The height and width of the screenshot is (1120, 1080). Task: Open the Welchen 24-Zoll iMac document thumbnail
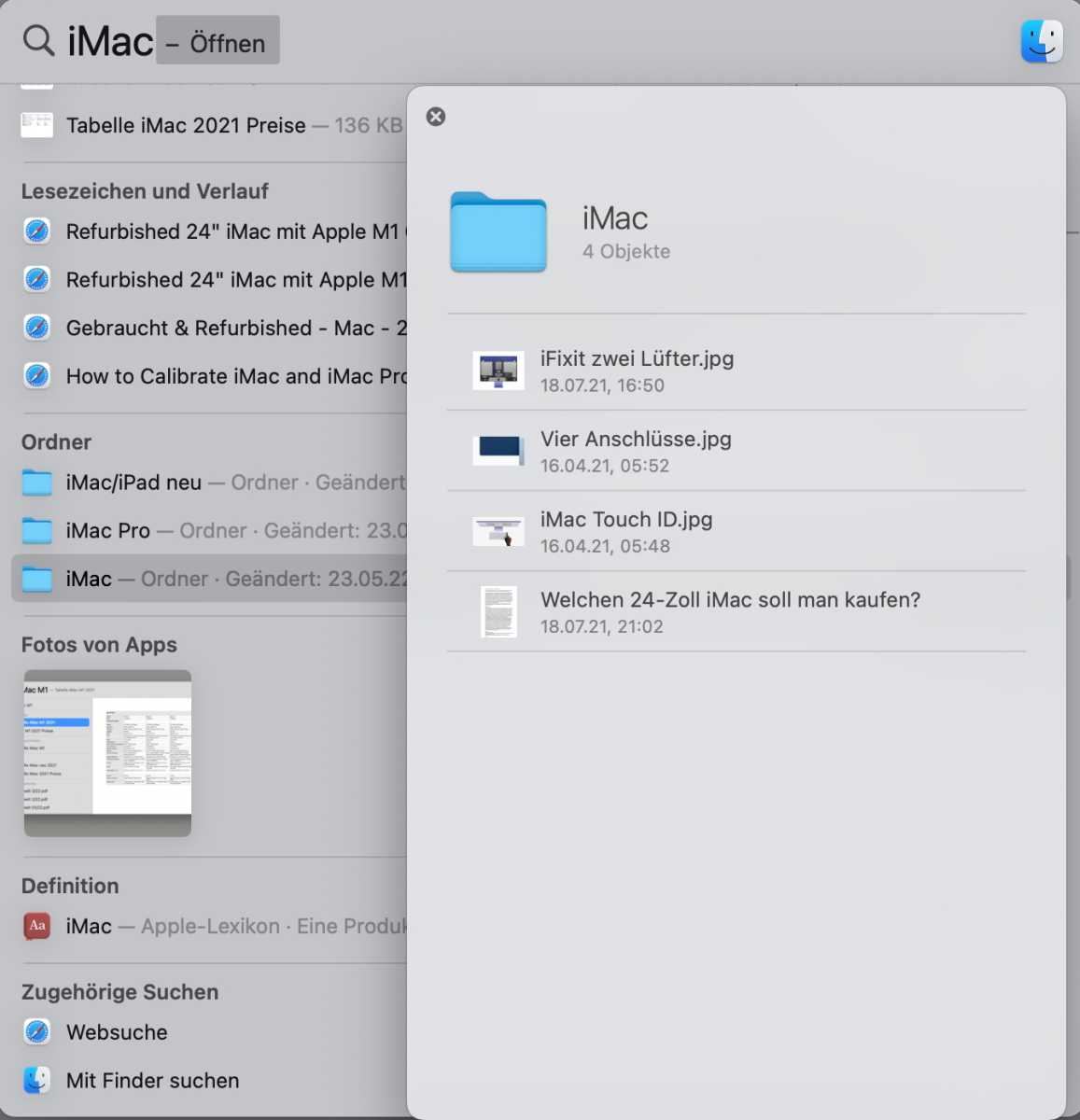(498, 612)
